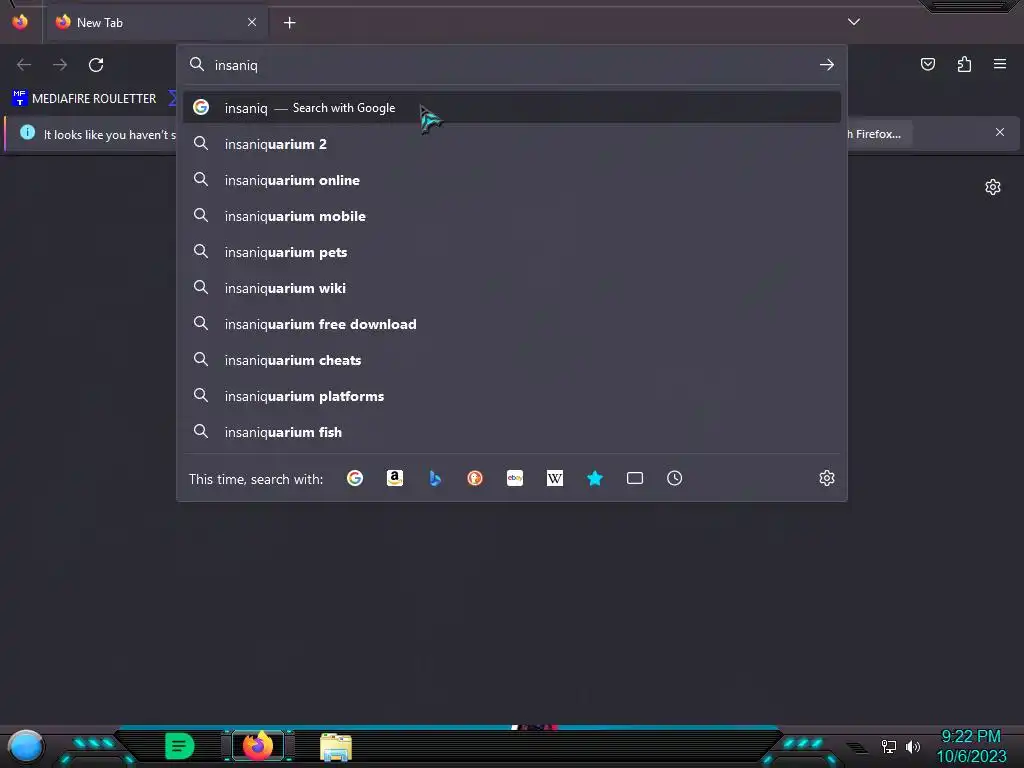This screenshot has height=768, width=1024.
Task: Select suggestion insaniquarium cheats
Action: (512, 360)
